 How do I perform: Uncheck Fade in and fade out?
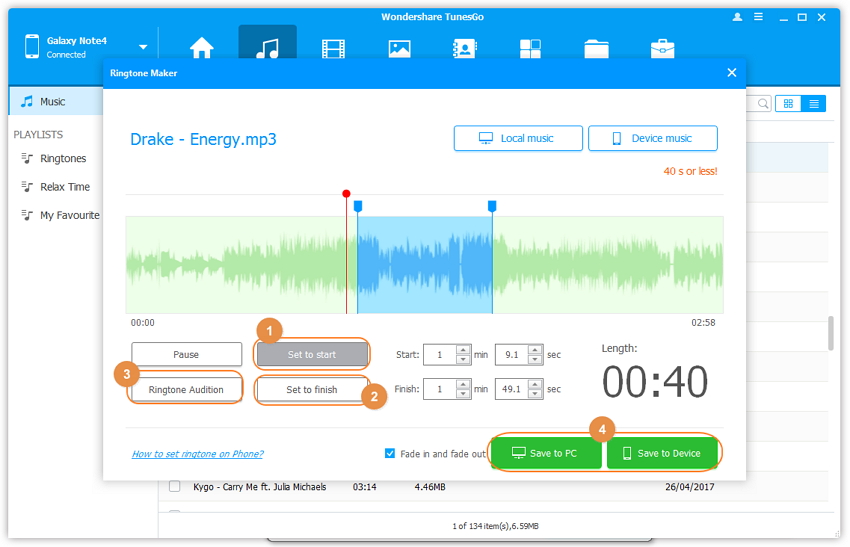[x=390, y=453]
